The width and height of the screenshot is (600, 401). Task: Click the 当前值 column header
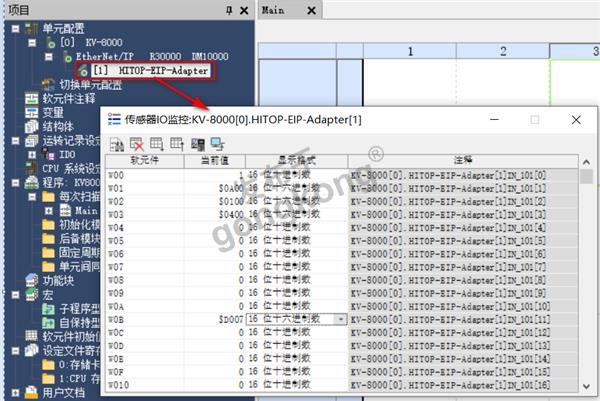point(215,161)
